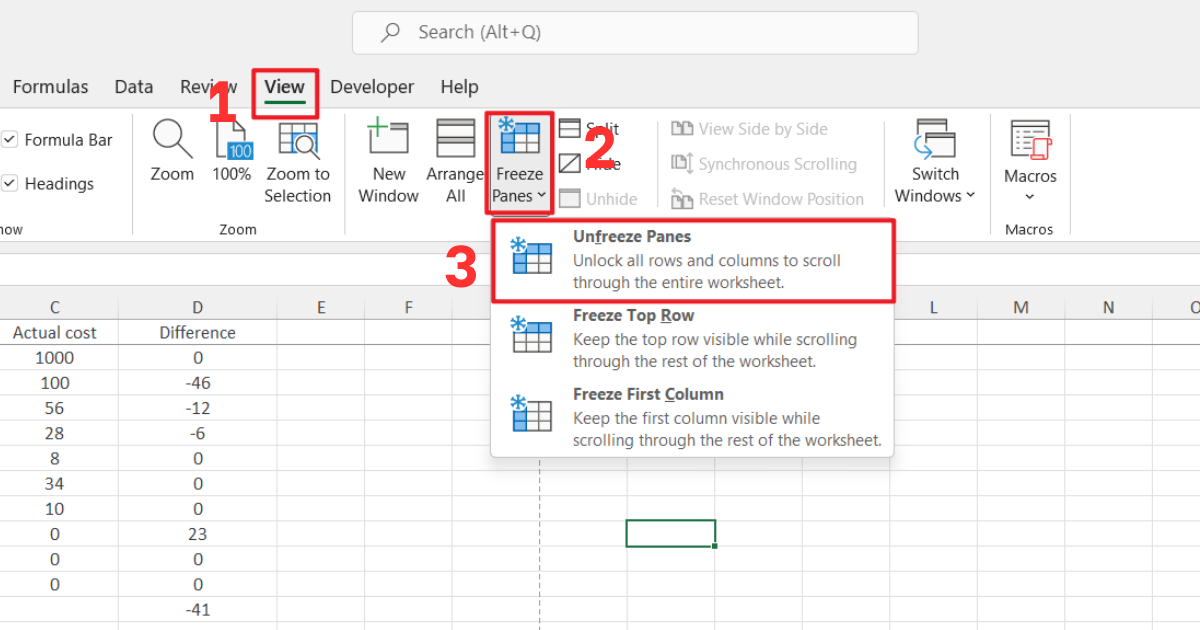
Task: Open the Developer tab
Action: 372,87
